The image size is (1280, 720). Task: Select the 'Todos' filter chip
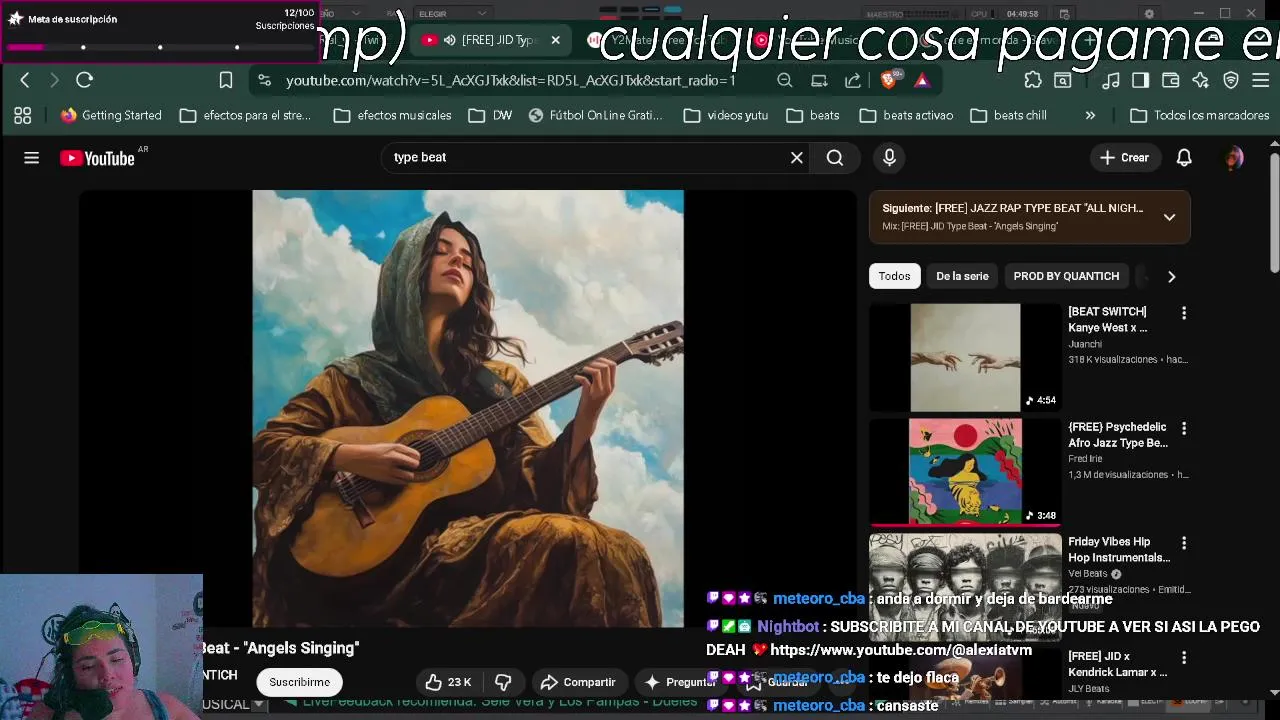click(x=894, y=276)
